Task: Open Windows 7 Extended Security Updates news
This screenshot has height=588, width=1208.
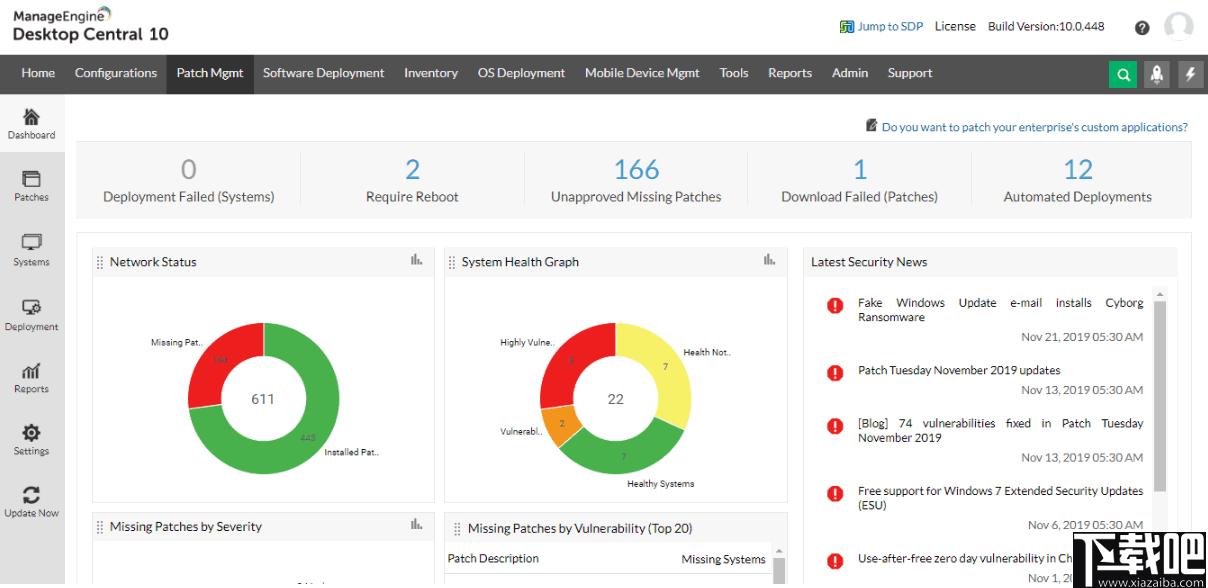Action: pyautogui.click(x=1000, y=498)
